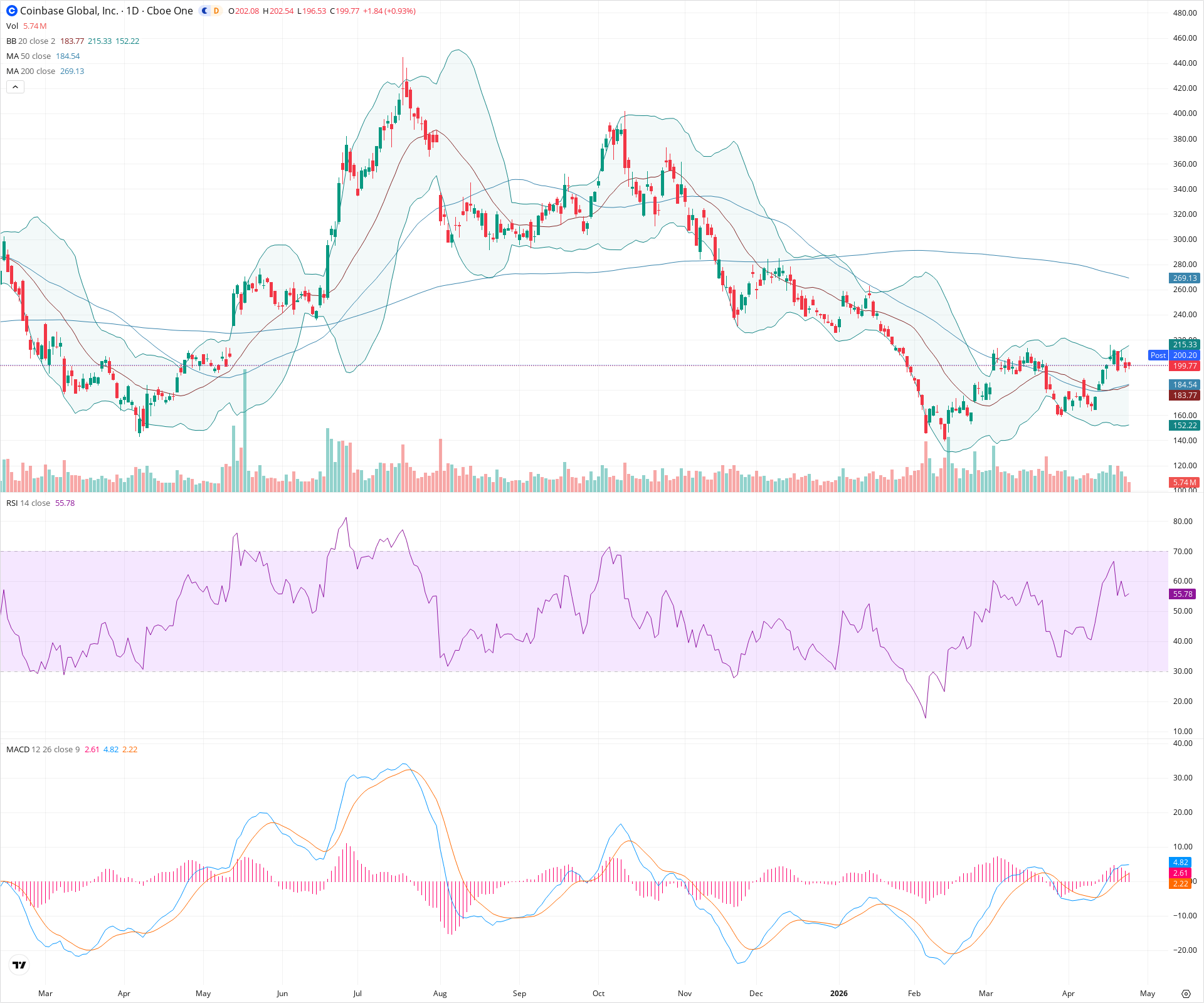Click the 2026 label on the time axis

click(839, 994)
